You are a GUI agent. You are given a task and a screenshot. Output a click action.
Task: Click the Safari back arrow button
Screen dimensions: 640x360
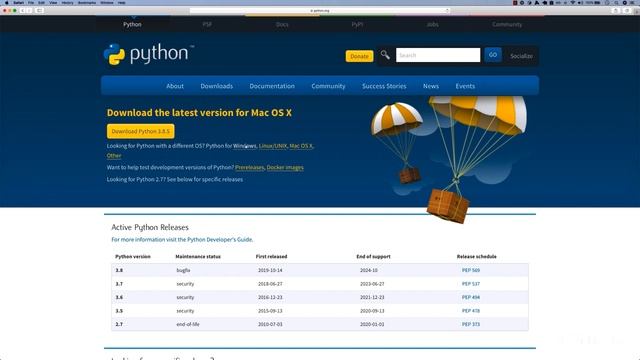click(22, 10)
